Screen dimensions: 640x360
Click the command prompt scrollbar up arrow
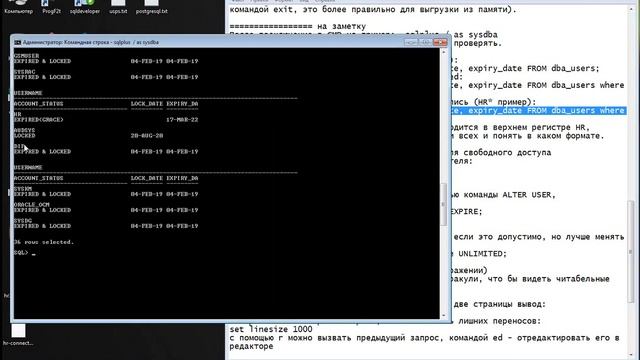444,52
